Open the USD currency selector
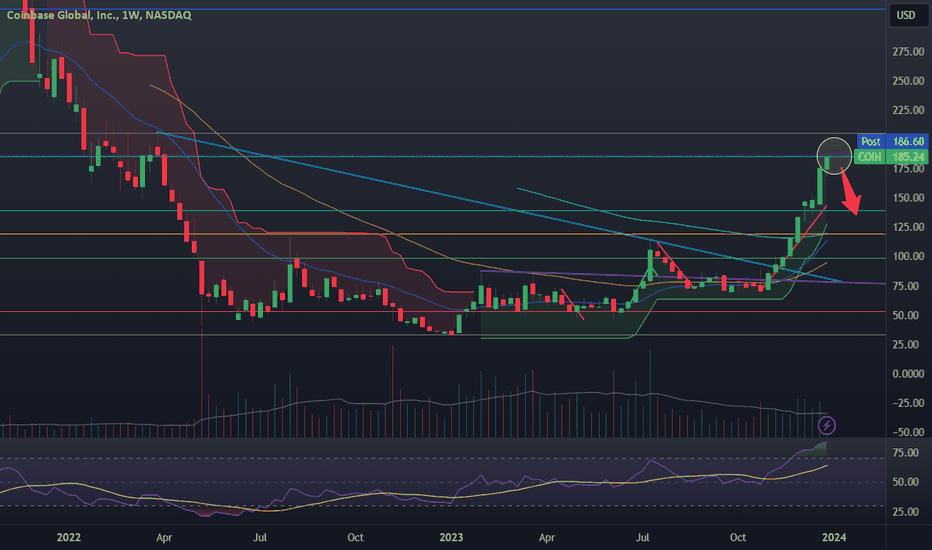 point(906,15)
